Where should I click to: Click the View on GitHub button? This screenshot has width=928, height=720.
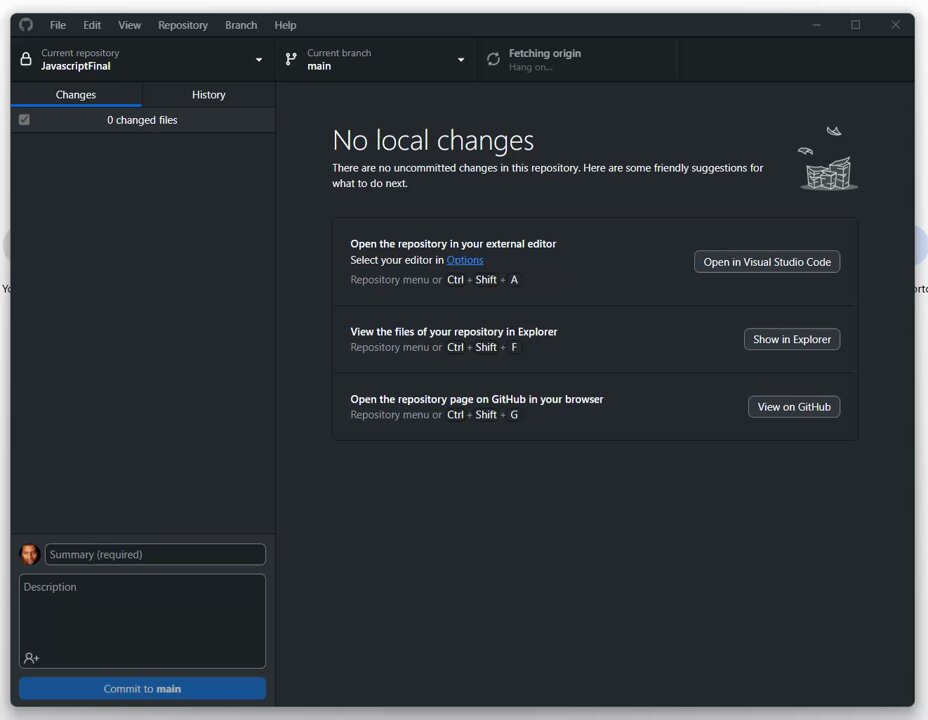click(794, 406)
